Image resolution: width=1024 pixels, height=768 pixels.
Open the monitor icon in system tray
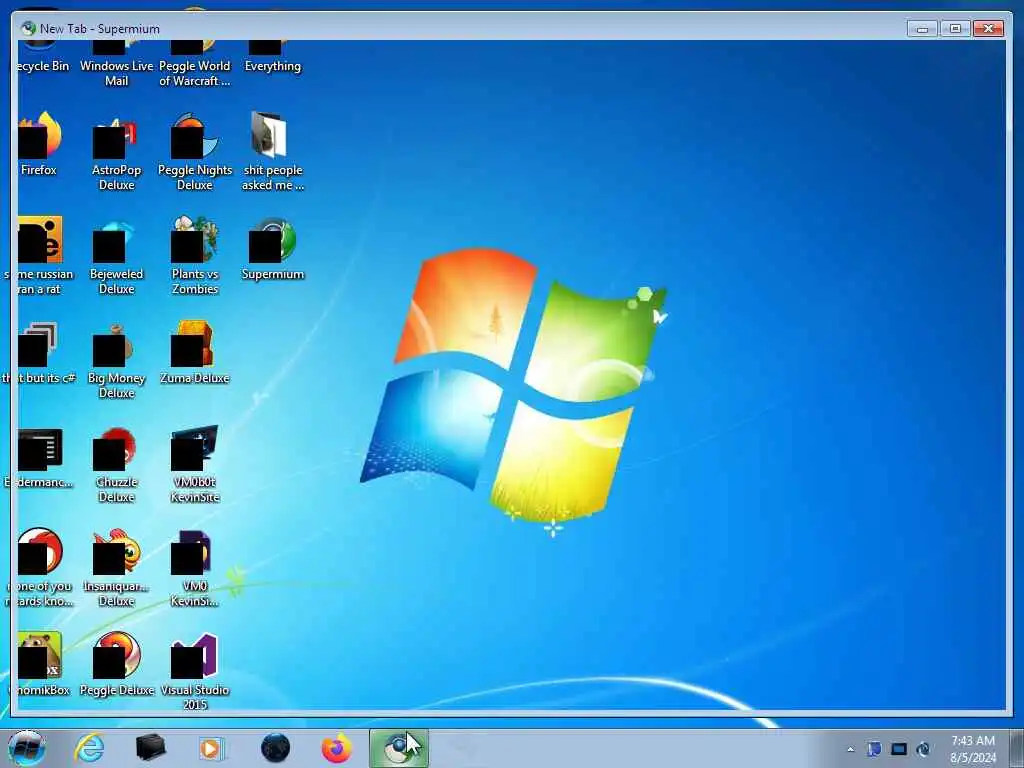[899, 749]
